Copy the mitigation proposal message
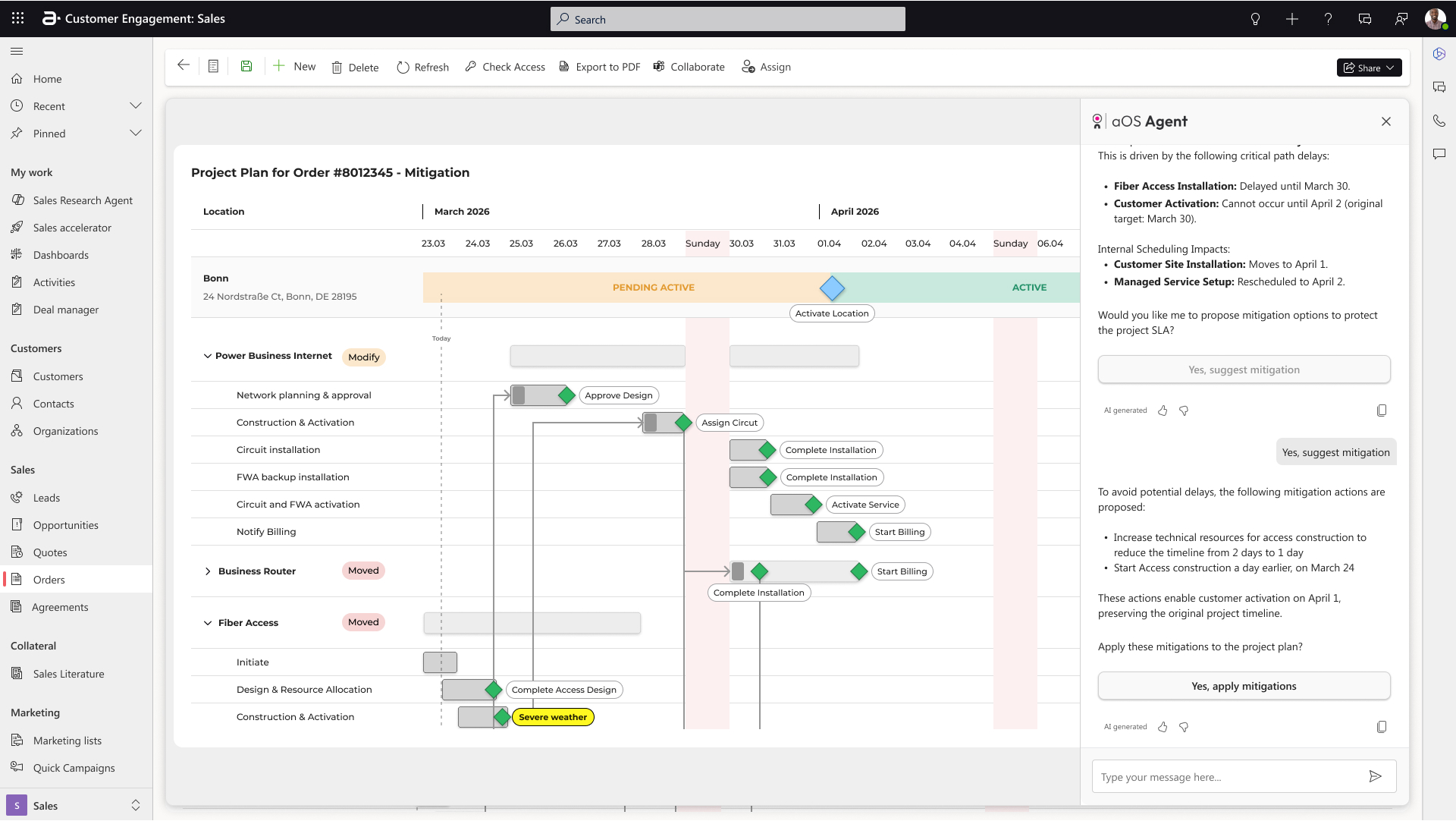 (x=1382, y=727)
